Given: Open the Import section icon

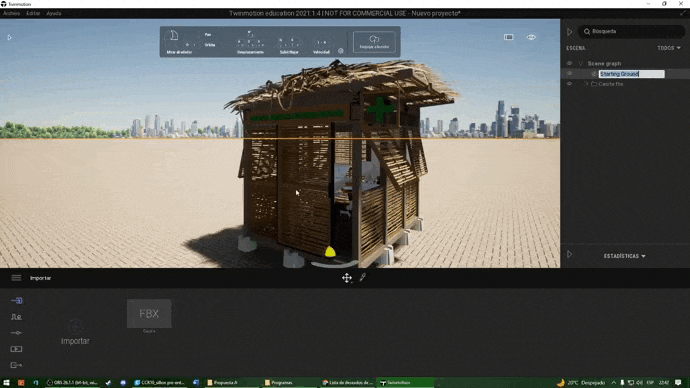Looking at the screenshot, I should coord(16,301).
